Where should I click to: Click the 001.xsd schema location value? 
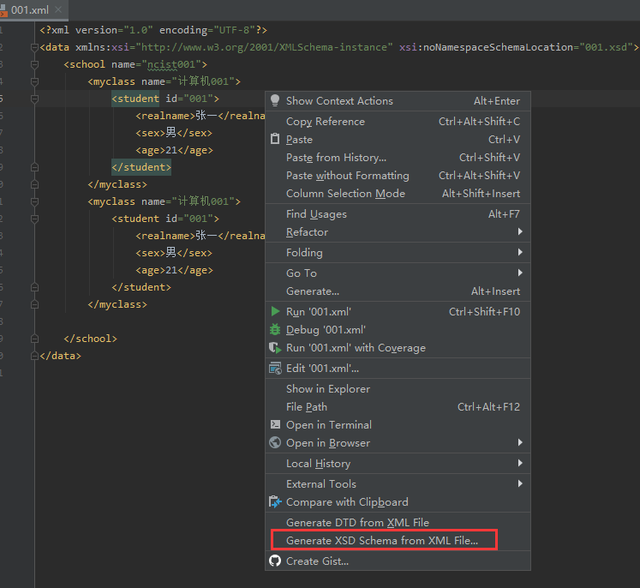click(606, 47)
